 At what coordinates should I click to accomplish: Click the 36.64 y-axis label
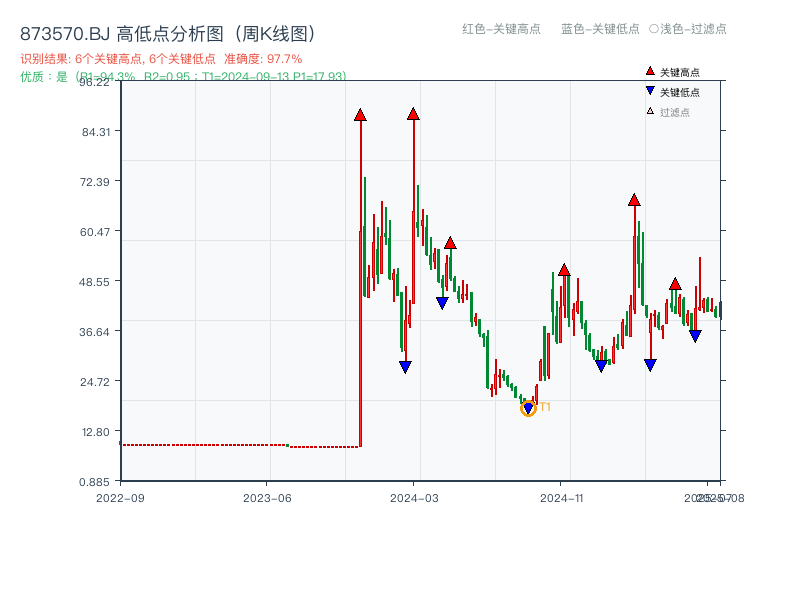(x=94, y=332)
